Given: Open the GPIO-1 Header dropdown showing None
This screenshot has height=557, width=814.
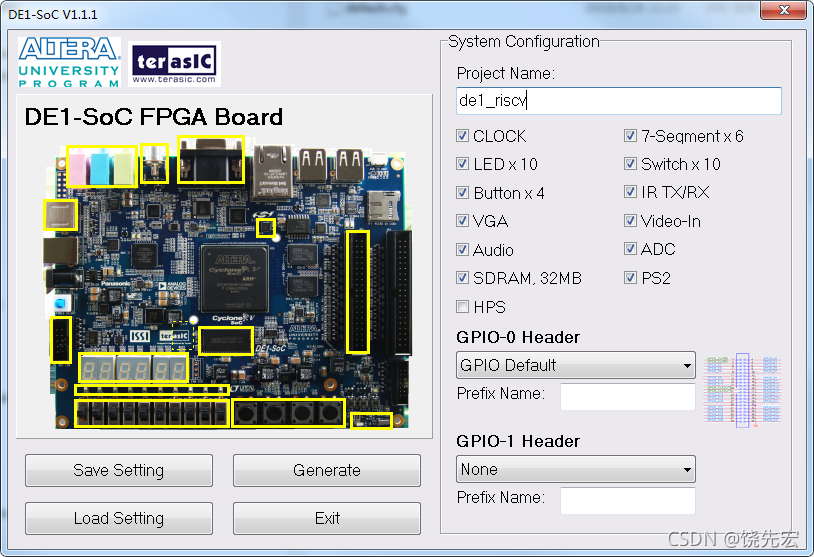Looking at the screenshot, I should [x=576, y=469].
